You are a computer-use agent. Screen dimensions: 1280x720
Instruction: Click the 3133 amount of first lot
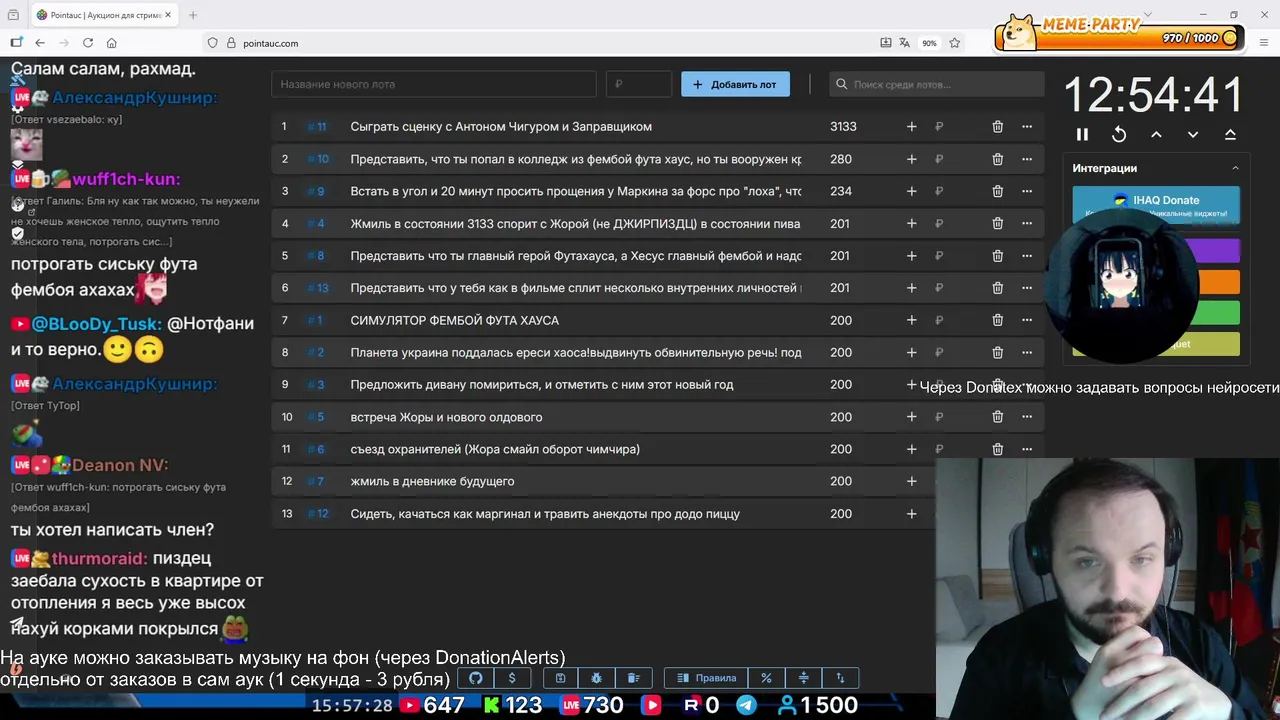tap(843, 127)
